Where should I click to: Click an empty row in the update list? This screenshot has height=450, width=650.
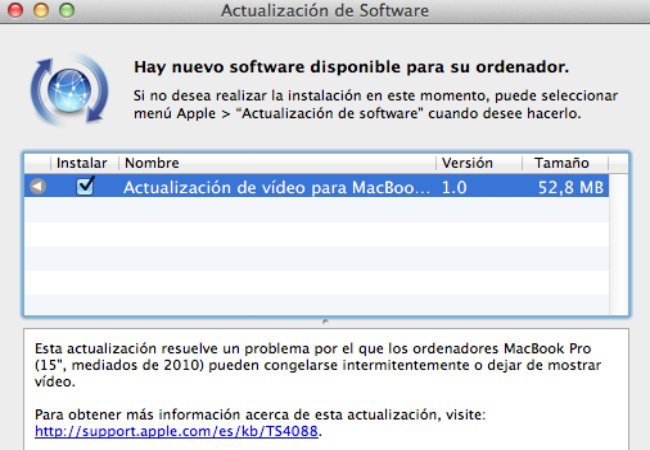325,258
